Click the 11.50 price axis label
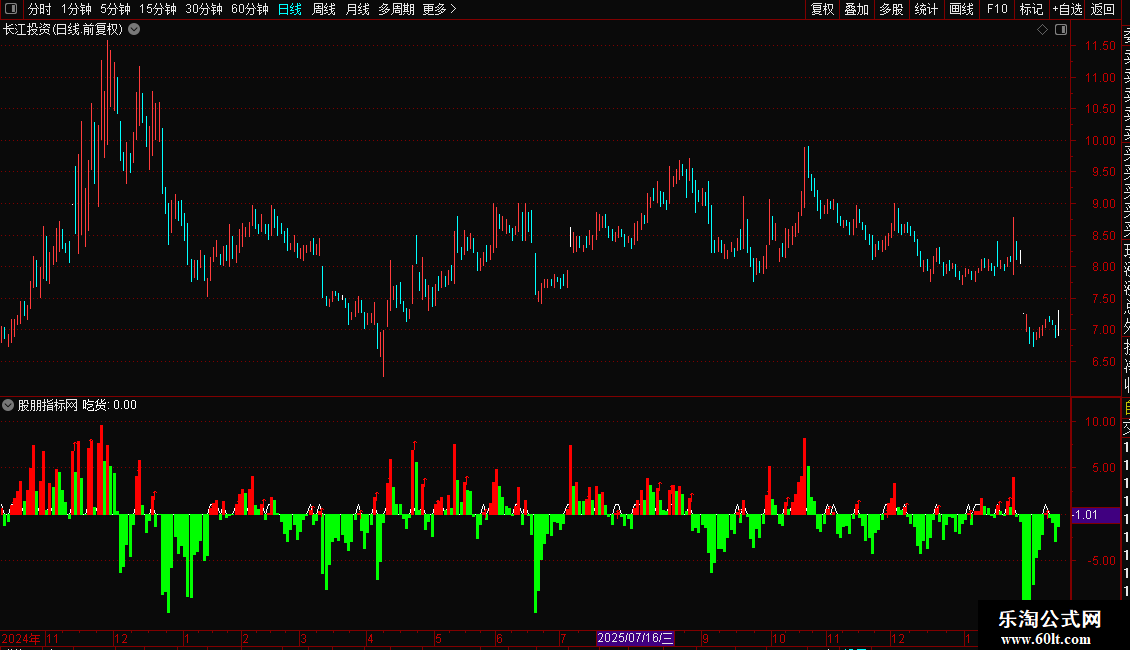The image size is (1130, 650). click(1100, 45)
